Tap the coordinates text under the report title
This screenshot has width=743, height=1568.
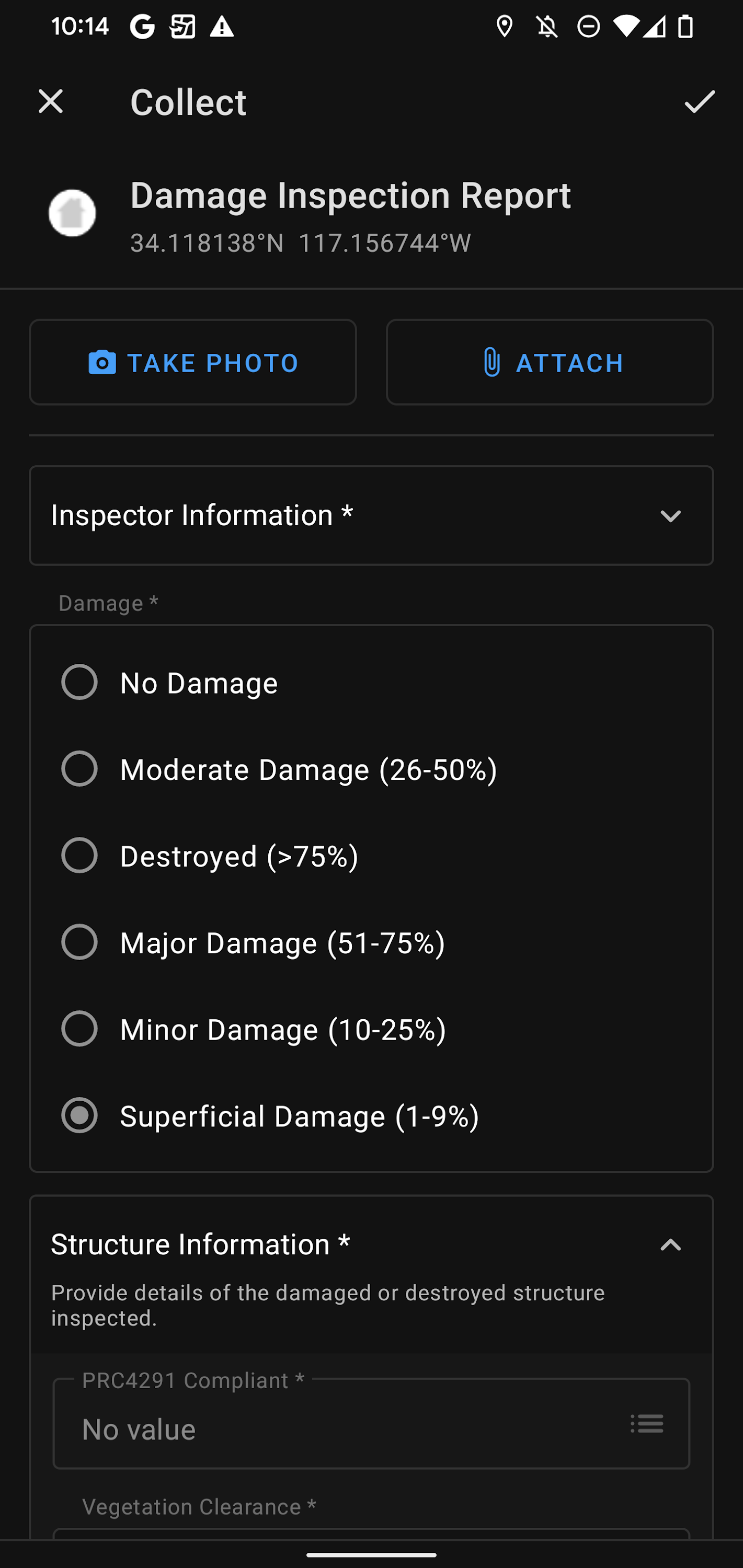301,244
